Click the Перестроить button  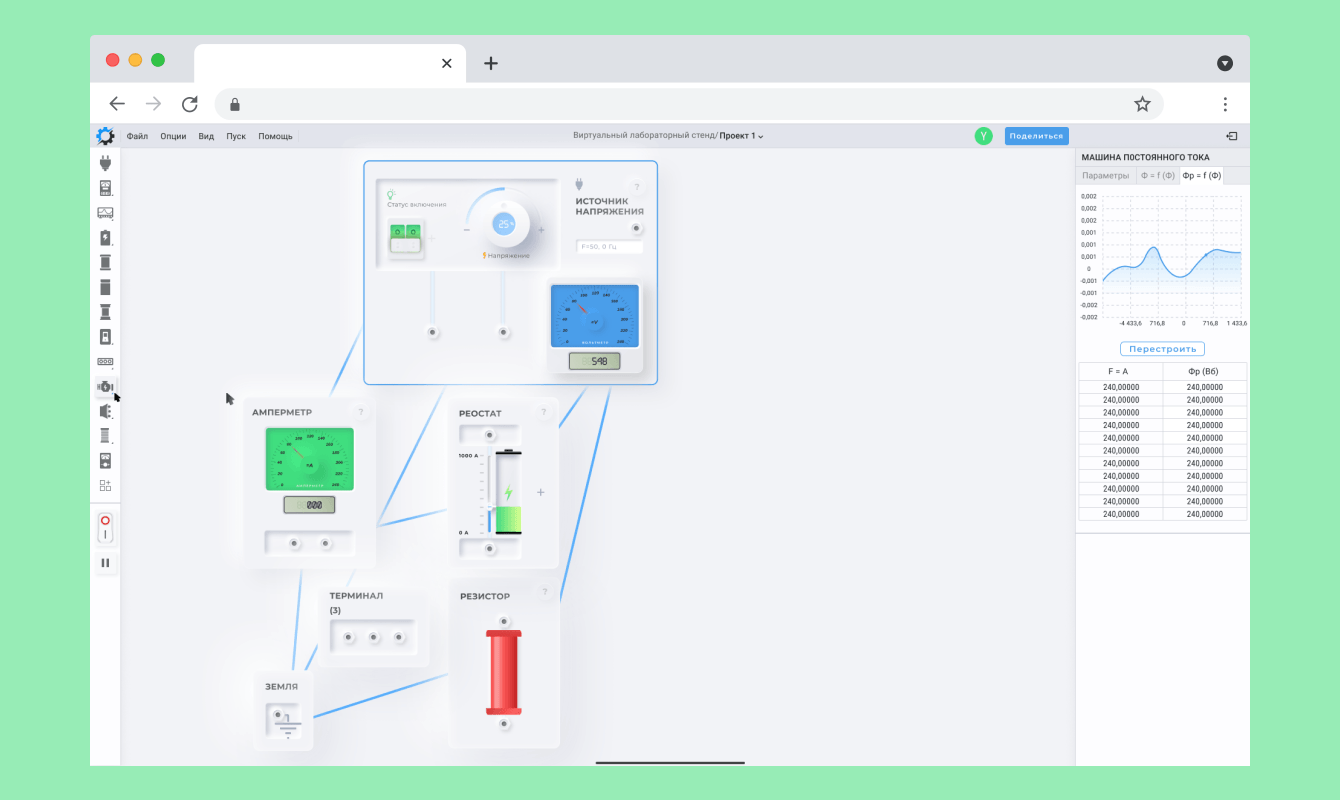coord(1162,349)
